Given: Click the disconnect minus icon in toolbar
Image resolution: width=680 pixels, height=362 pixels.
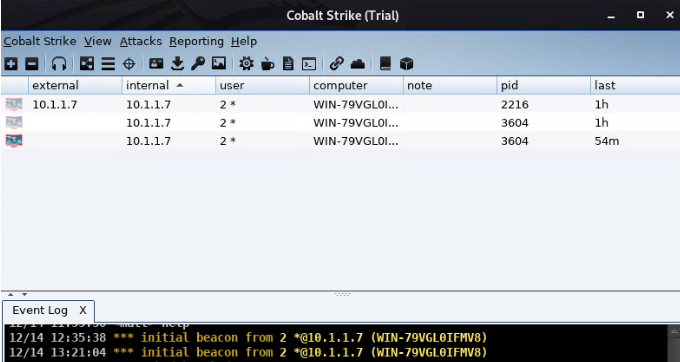Looking at the screenshot, I should [32, 64].
